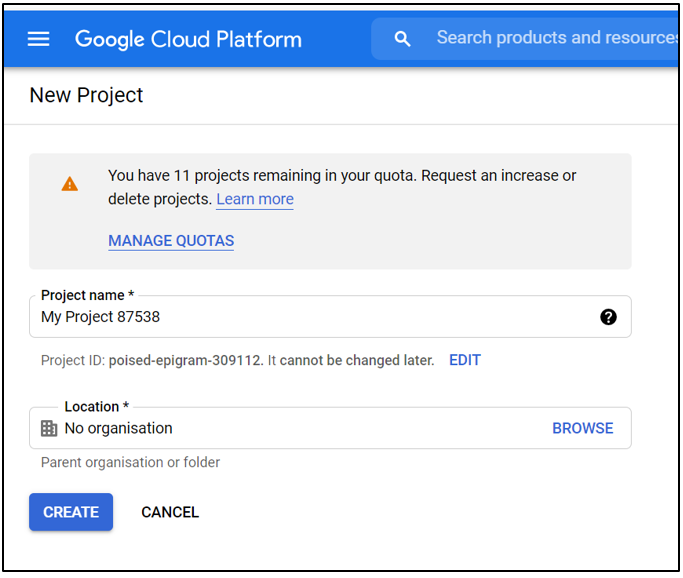Follow the Learn more link
683x578 pixels.
tap(255, 199)
